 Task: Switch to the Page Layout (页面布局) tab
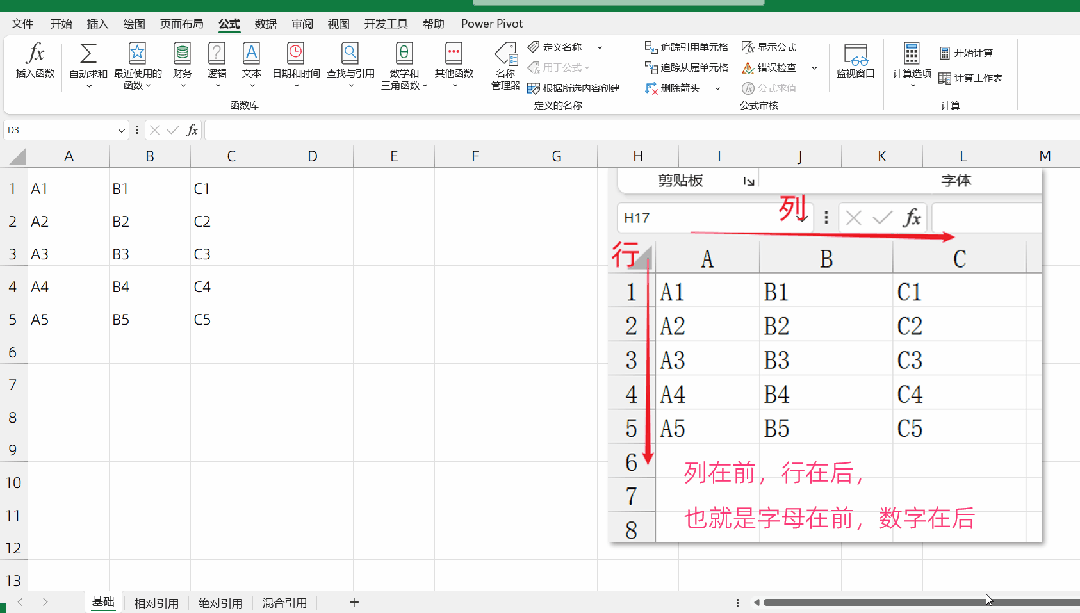(x=181, y=23)
